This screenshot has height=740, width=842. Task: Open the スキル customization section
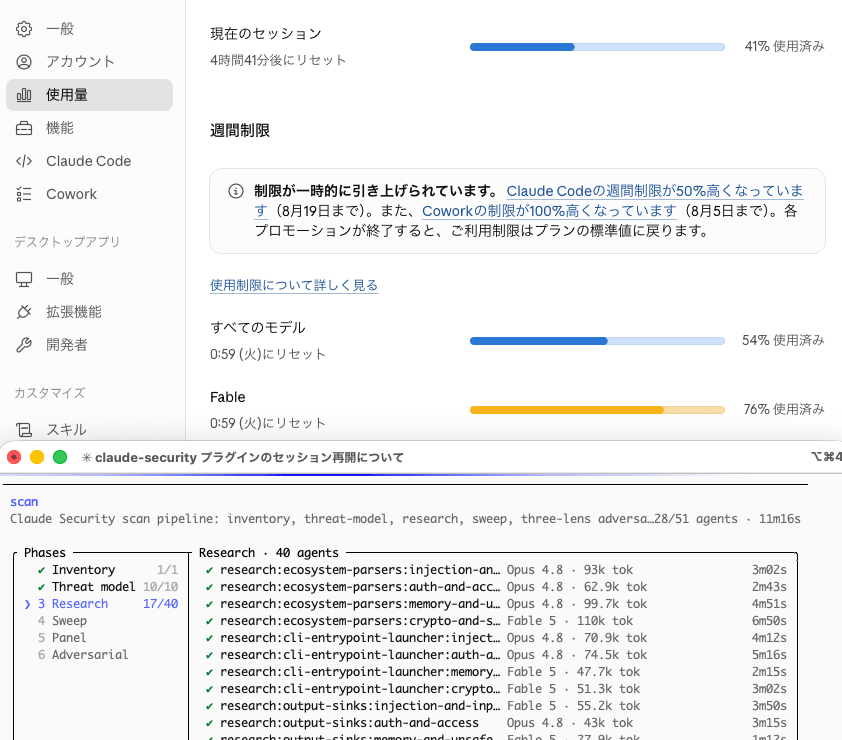[x=89, y=430]
